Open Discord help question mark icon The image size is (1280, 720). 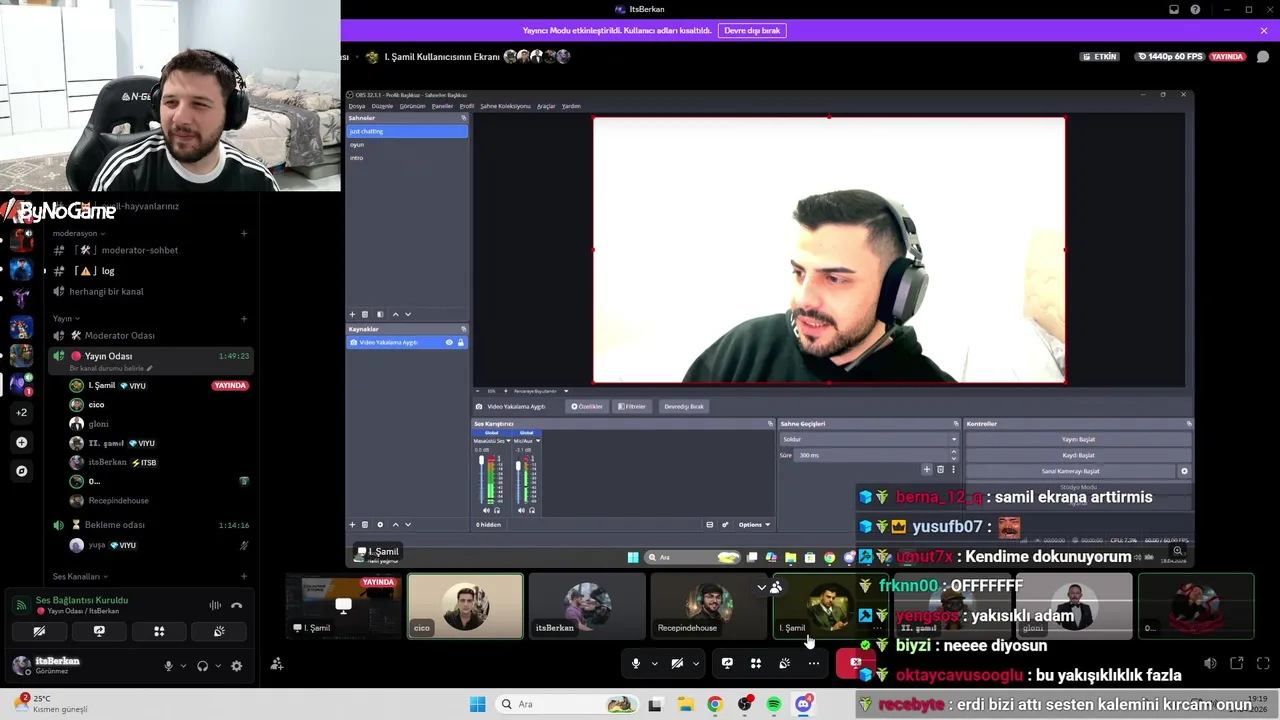pos(1196,9)
